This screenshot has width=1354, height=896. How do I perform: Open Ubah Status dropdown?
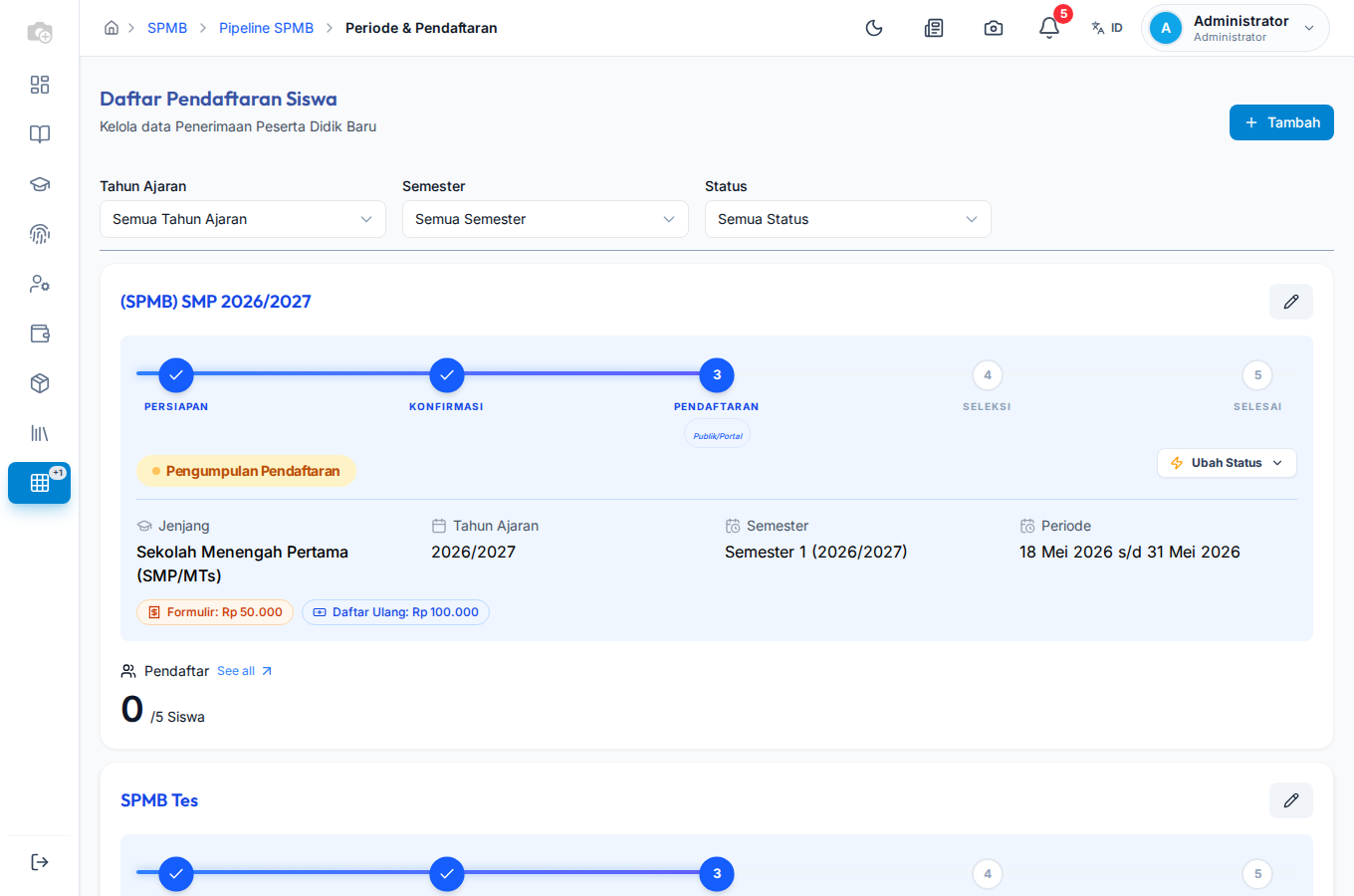click(x=1227, y=463)
